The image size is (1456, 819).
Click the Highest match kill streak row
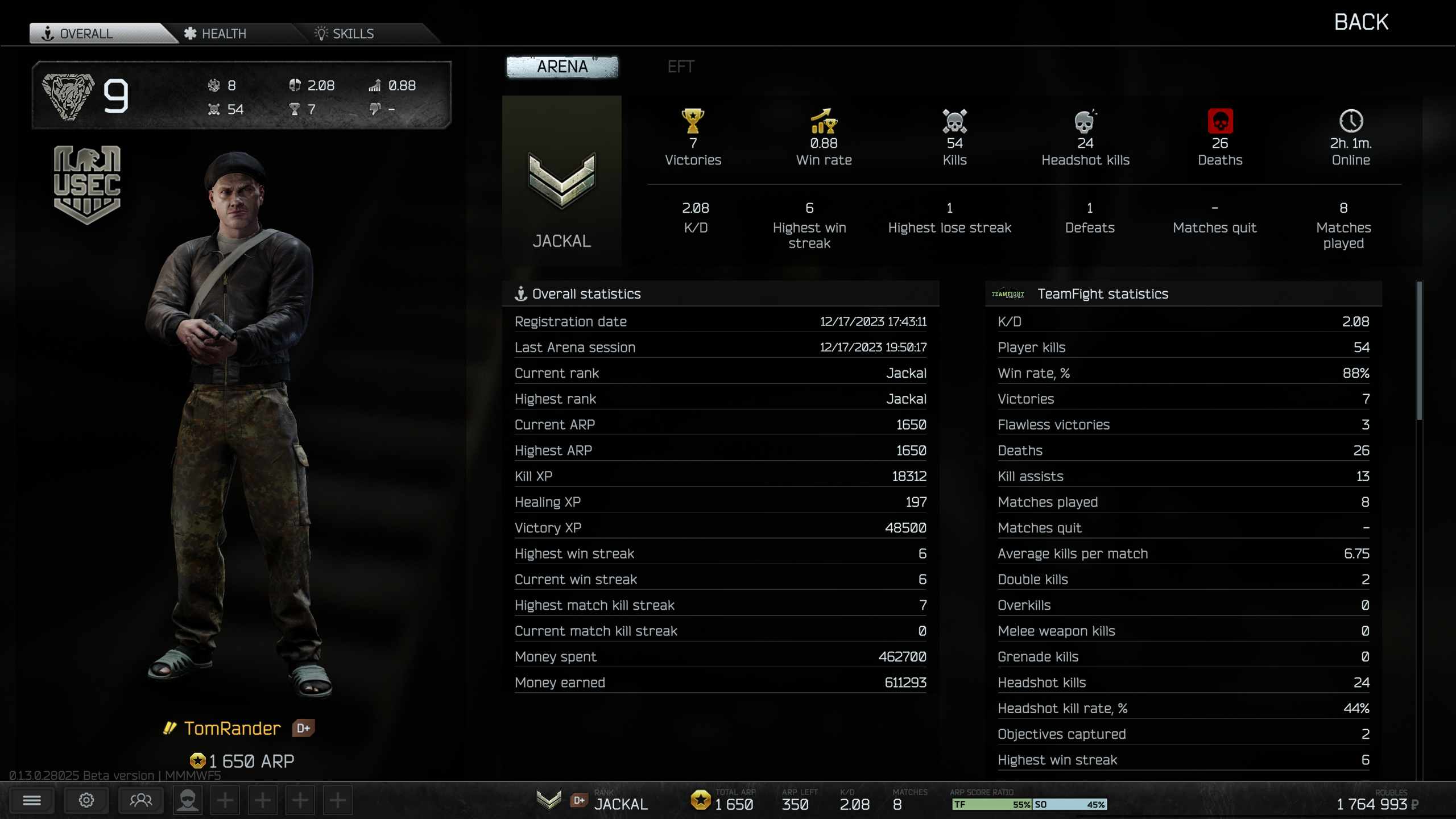(x=721, y=605)
